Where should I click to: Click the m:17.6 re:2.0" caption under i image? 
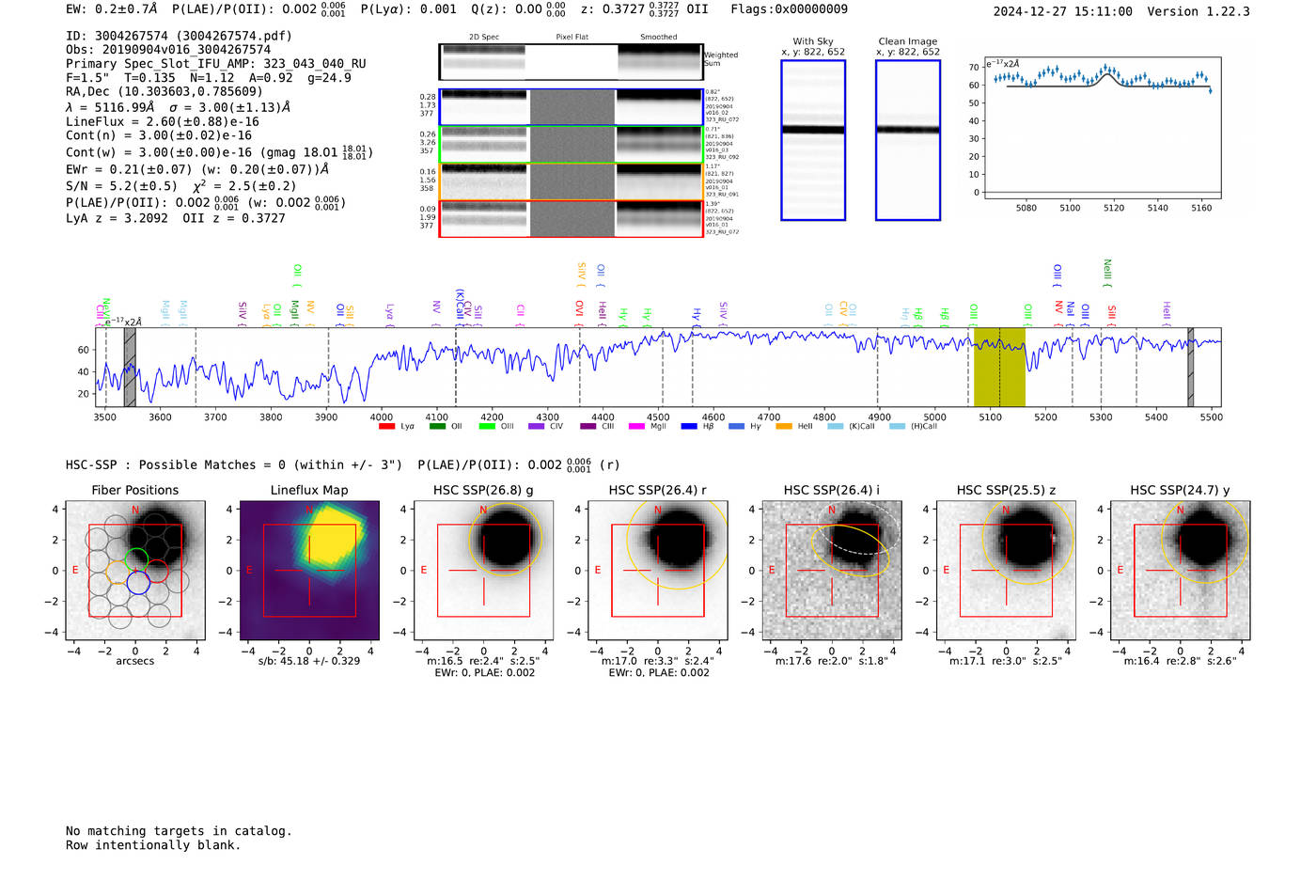832,661
